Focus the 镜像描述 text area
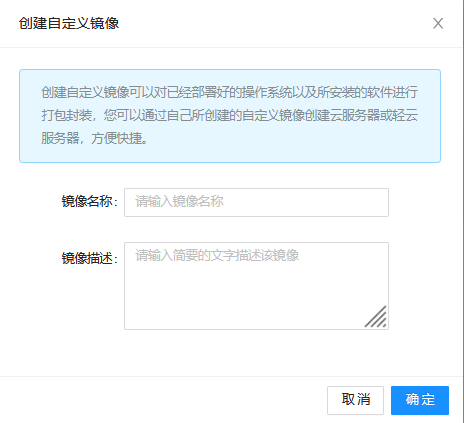This screenshot has height=423, width=464. [x=256, y=286]
